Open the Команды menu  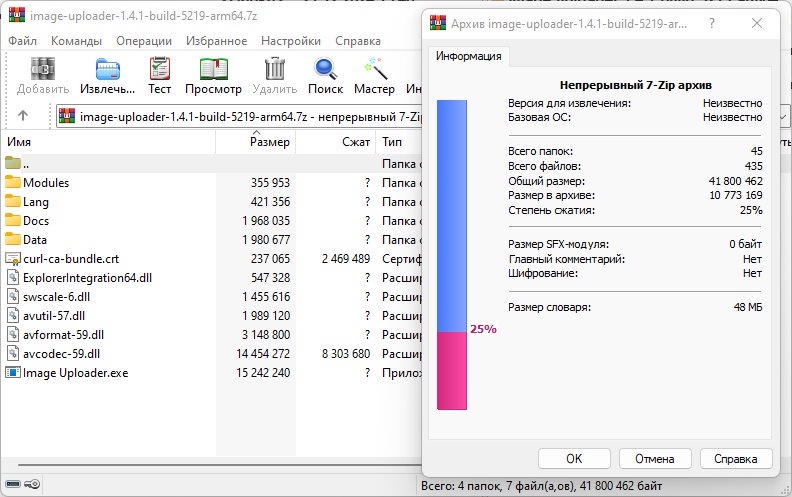(76, 41)
